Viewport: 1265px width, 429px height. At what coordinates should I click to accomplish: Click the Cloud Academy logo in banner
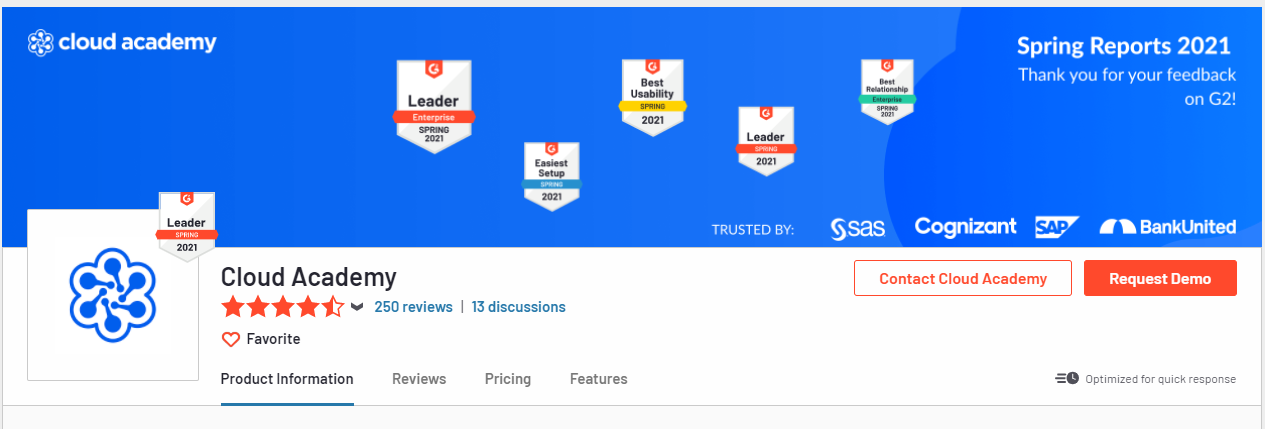click(122, 42)
